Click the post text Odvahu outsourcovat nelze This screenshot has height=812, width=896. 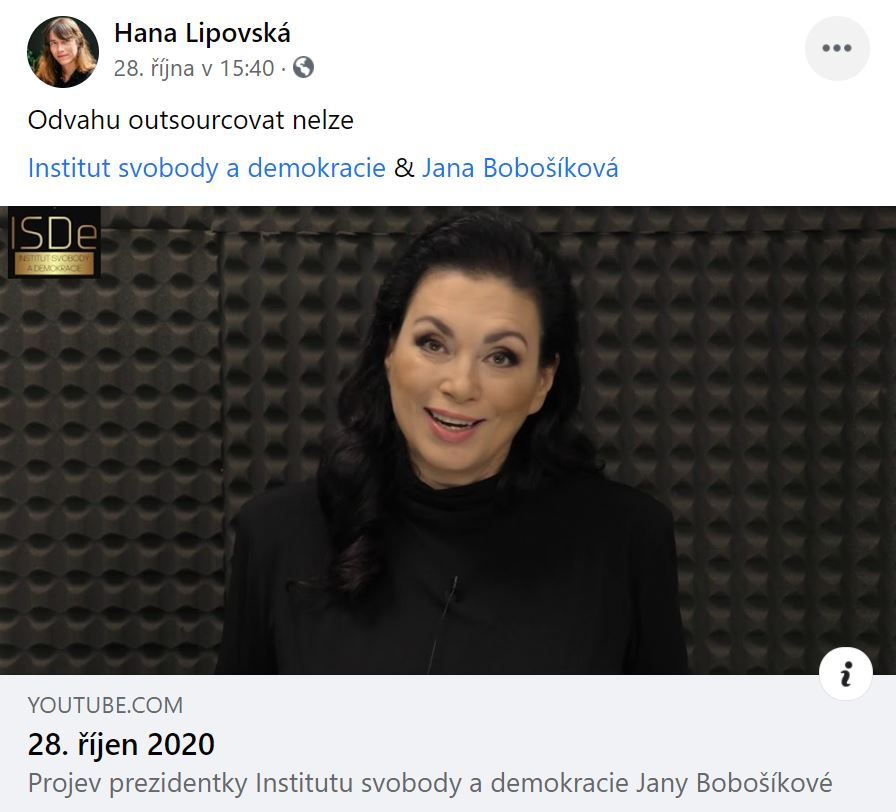191,120
